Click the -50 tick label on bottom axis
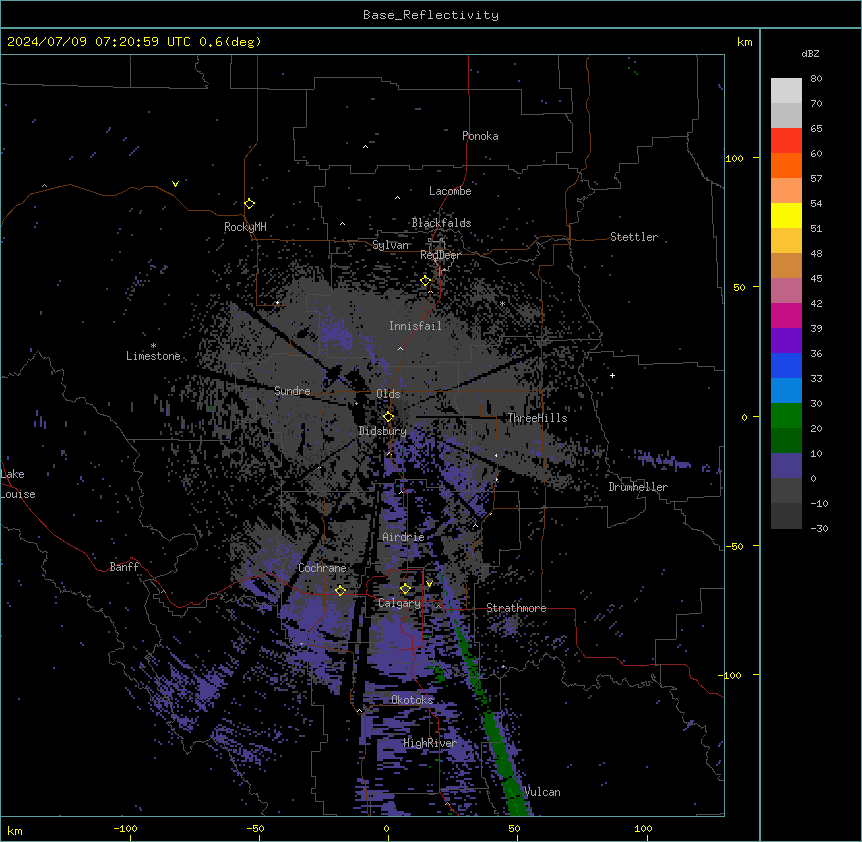 [x=256, y=828]
